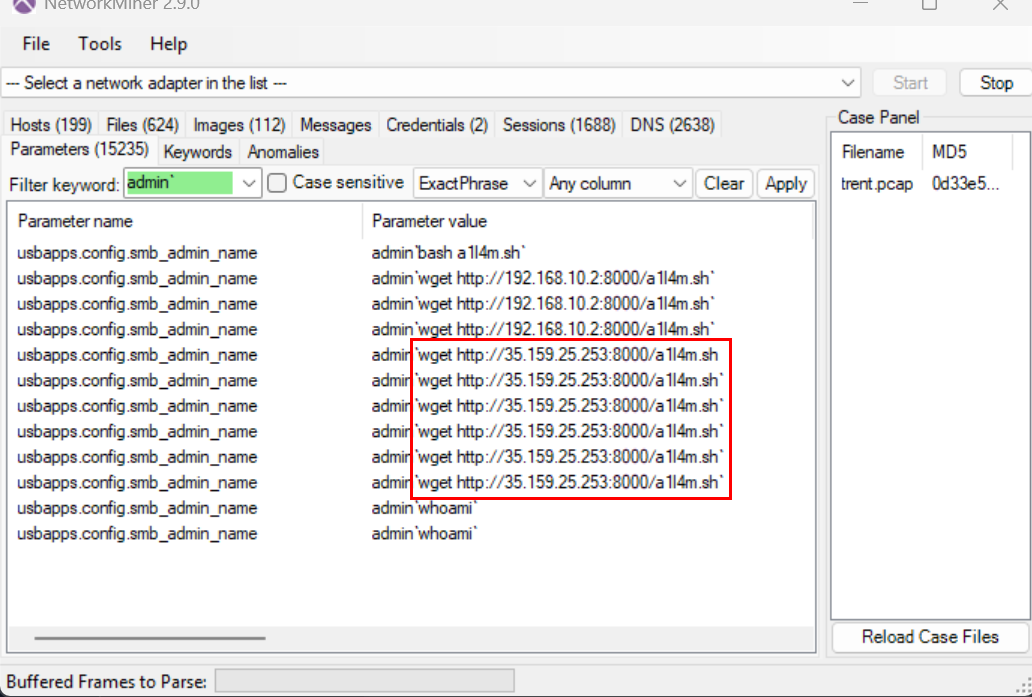Image resolution: width=1032 pixels, height=697 pixels.
Task: Select the first admin`whoami` row
Action: 411,508
